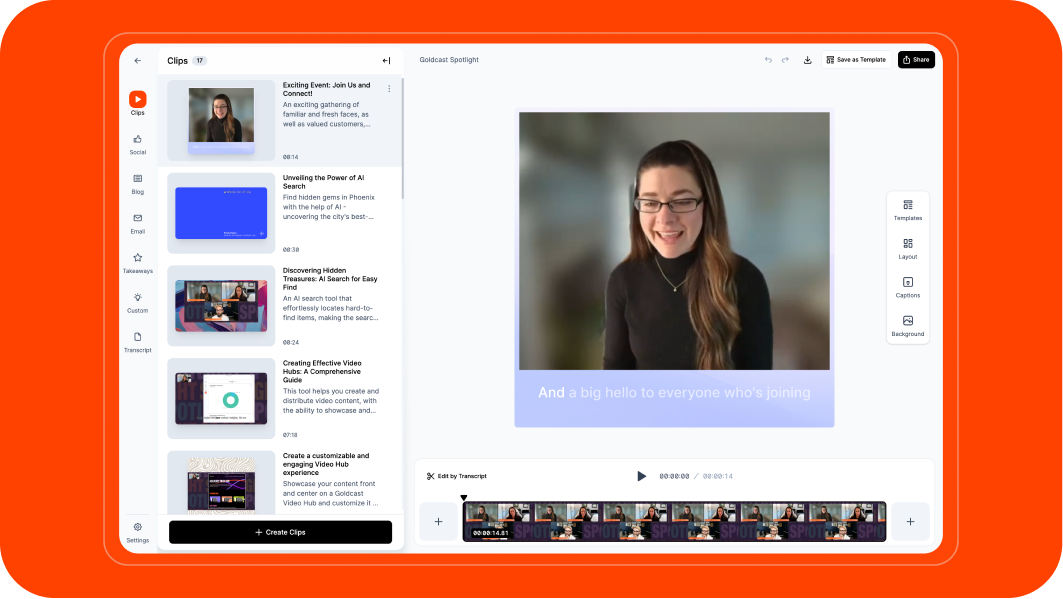Play the video clip

(x=641, y=476)
